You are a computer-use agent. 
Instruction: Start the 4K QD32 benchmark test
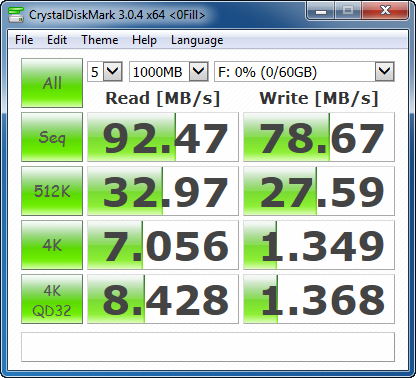tap(52, 299)
